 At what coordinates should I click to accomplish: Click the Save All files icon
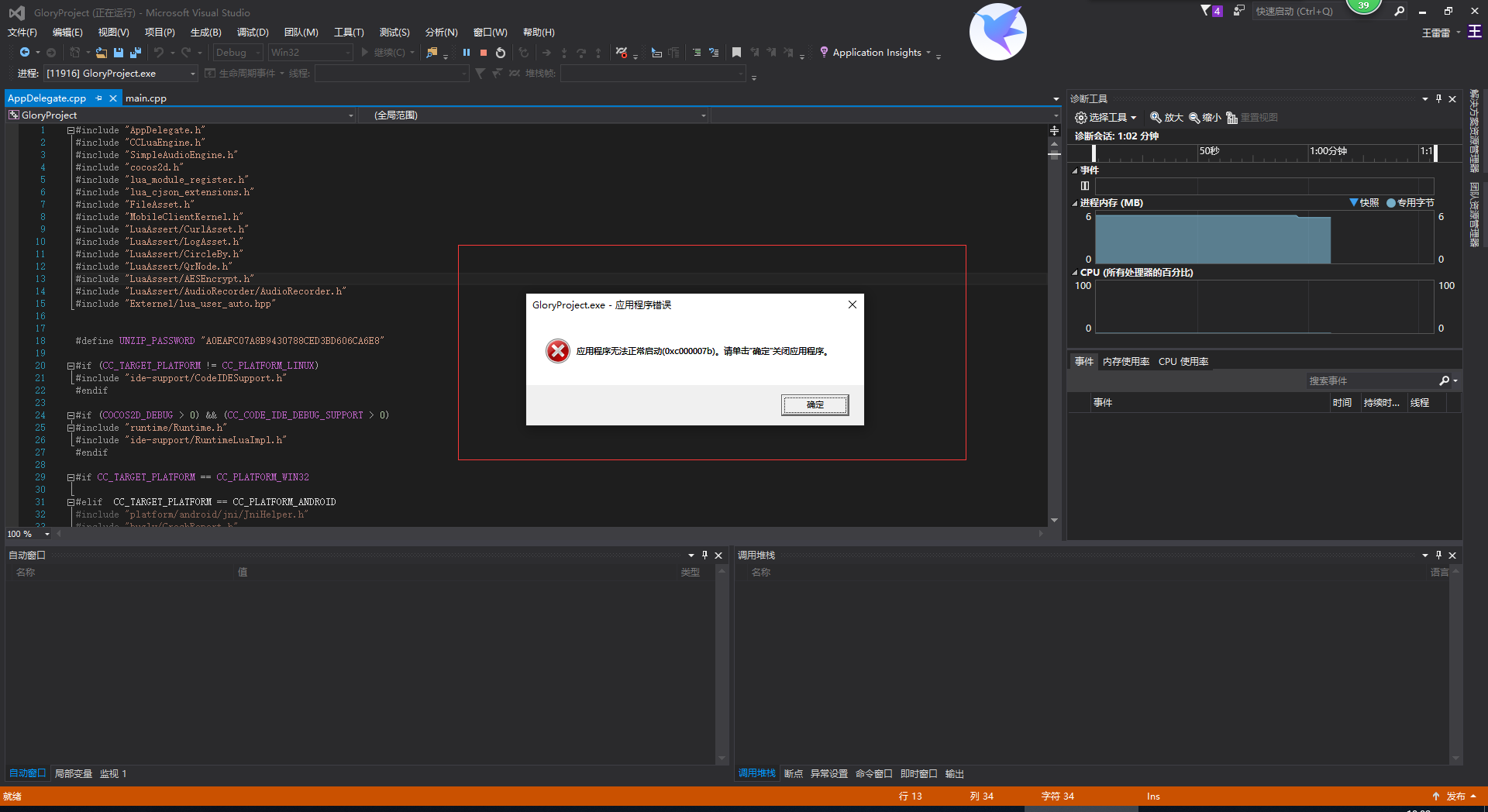(135, 52)
